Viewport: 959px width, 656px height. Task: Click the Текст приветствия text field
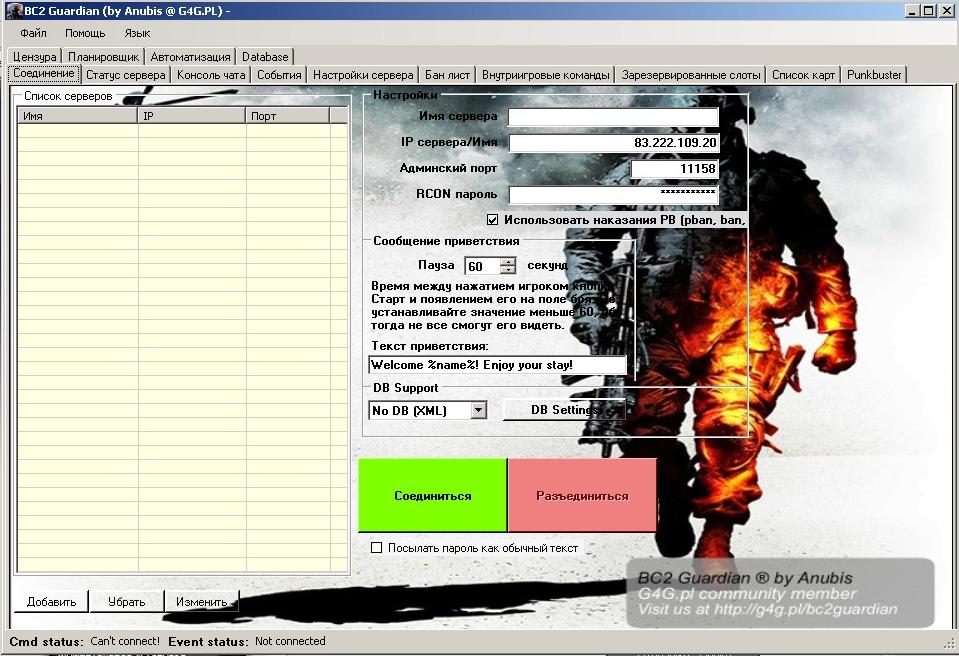(497, 365)
